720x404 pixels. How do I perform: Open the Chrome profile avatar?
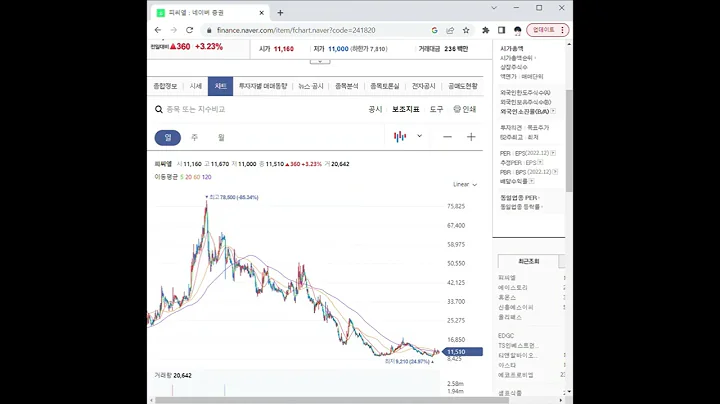[518, 30]
